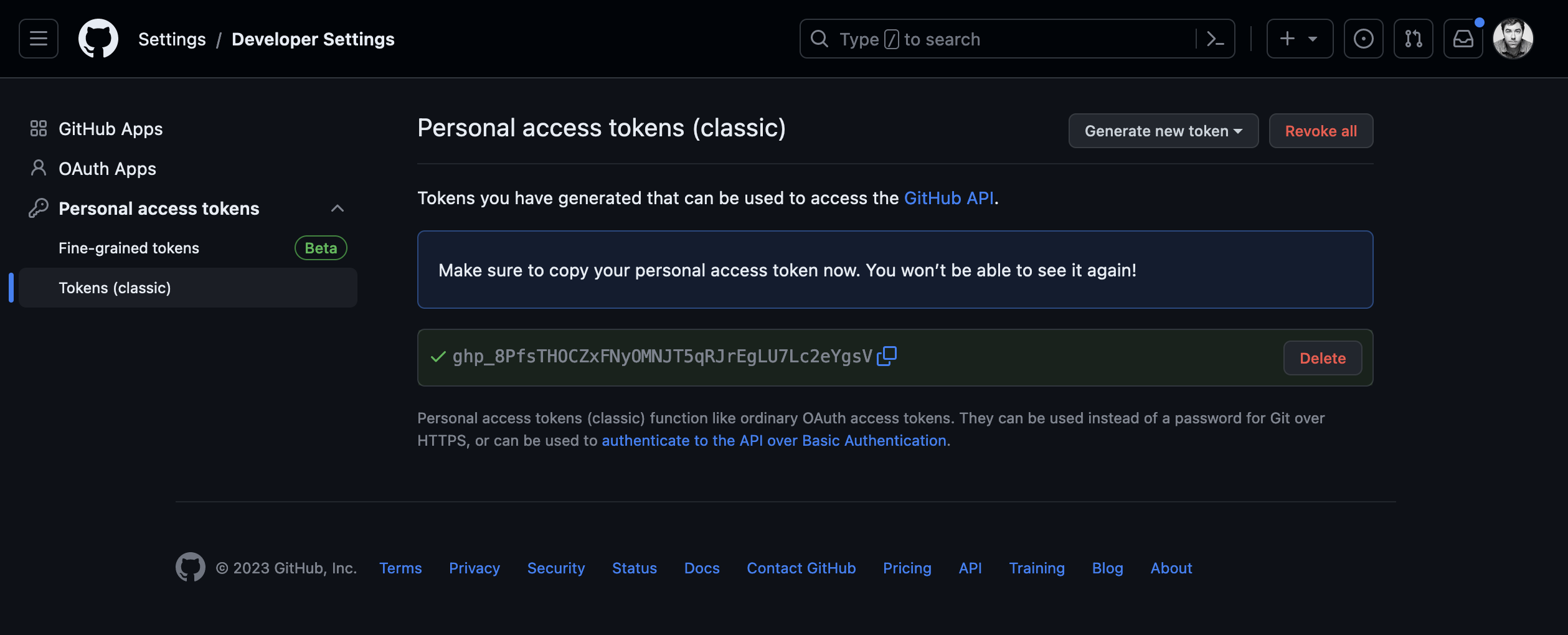Open the plus create-new dropdown

(1300, 39)
